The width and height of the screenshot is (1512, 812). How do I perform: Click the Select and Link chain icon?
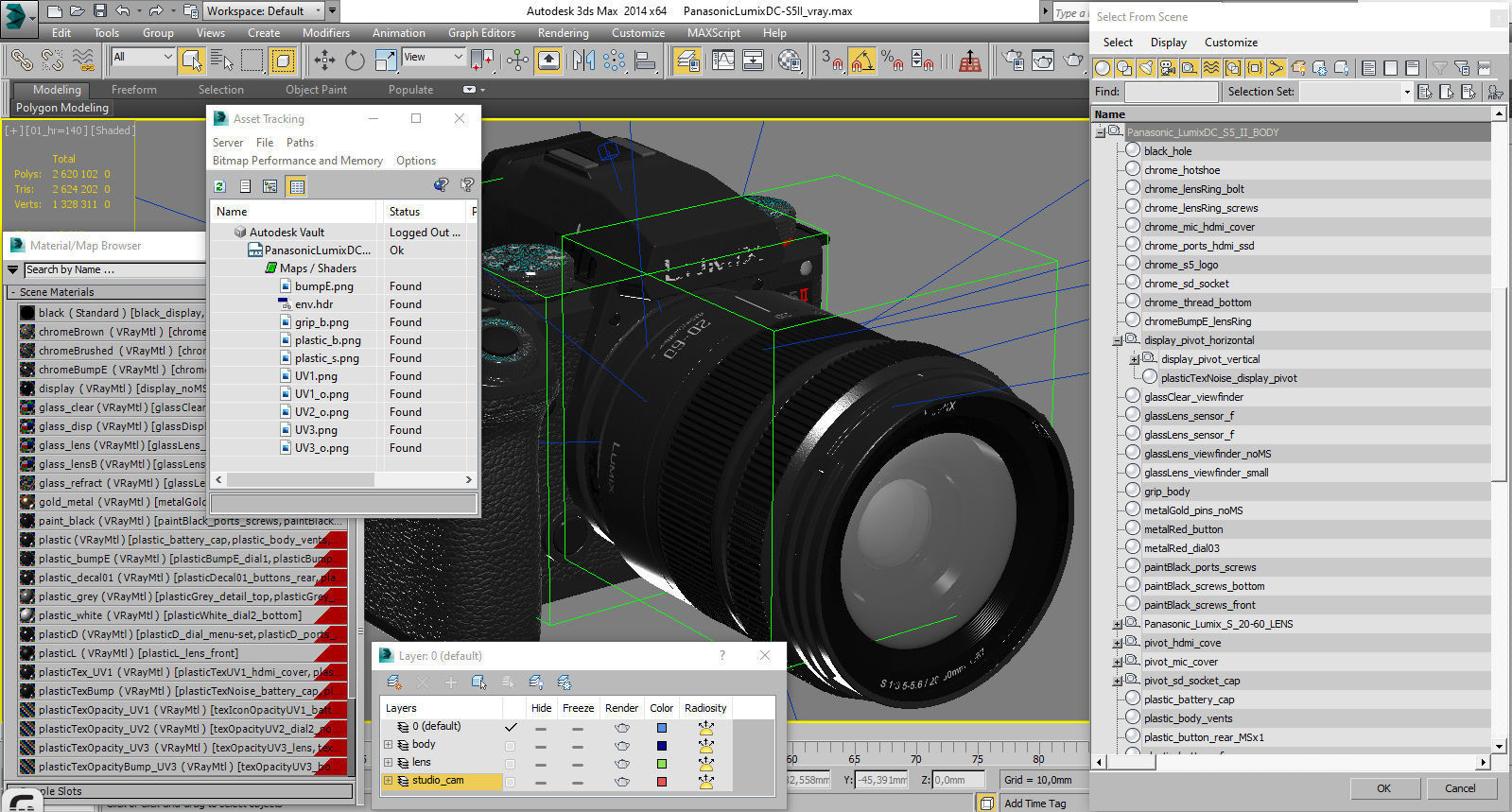[x=22, y=60]
